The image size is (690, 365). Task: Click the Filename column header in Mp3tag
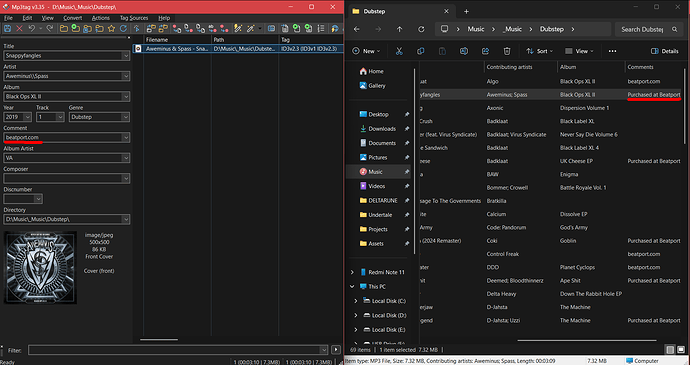tap(157, 40)
